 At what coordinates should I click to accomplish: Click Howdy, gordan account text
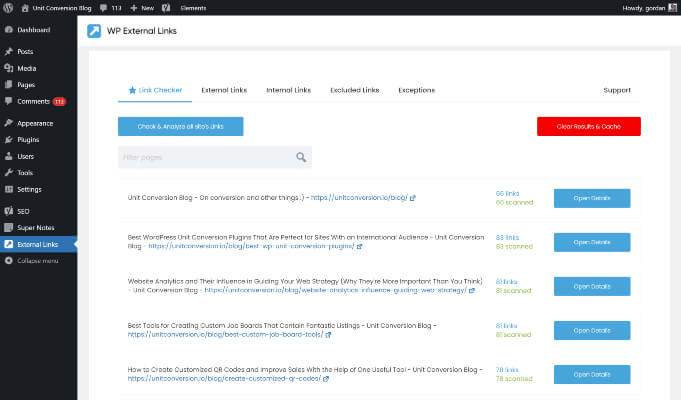644,8
